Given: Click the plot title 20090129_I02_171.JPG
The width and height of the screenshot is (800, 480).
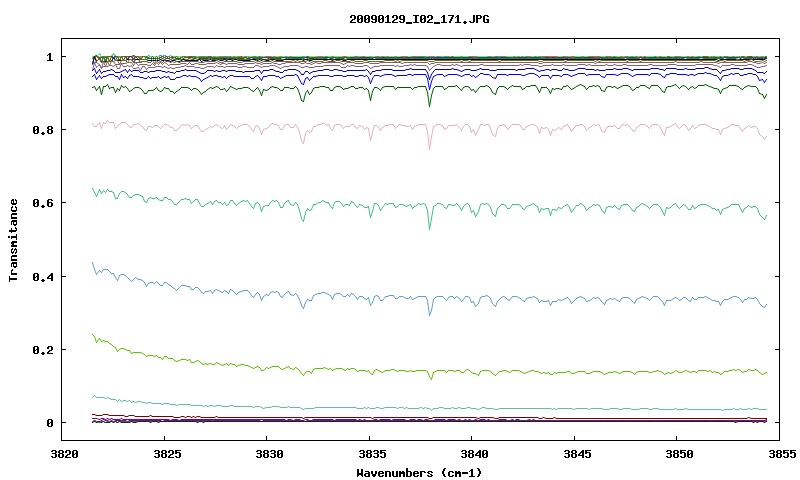Looking at the screenshot, I should pyautogui.click(x=419, y=19).
